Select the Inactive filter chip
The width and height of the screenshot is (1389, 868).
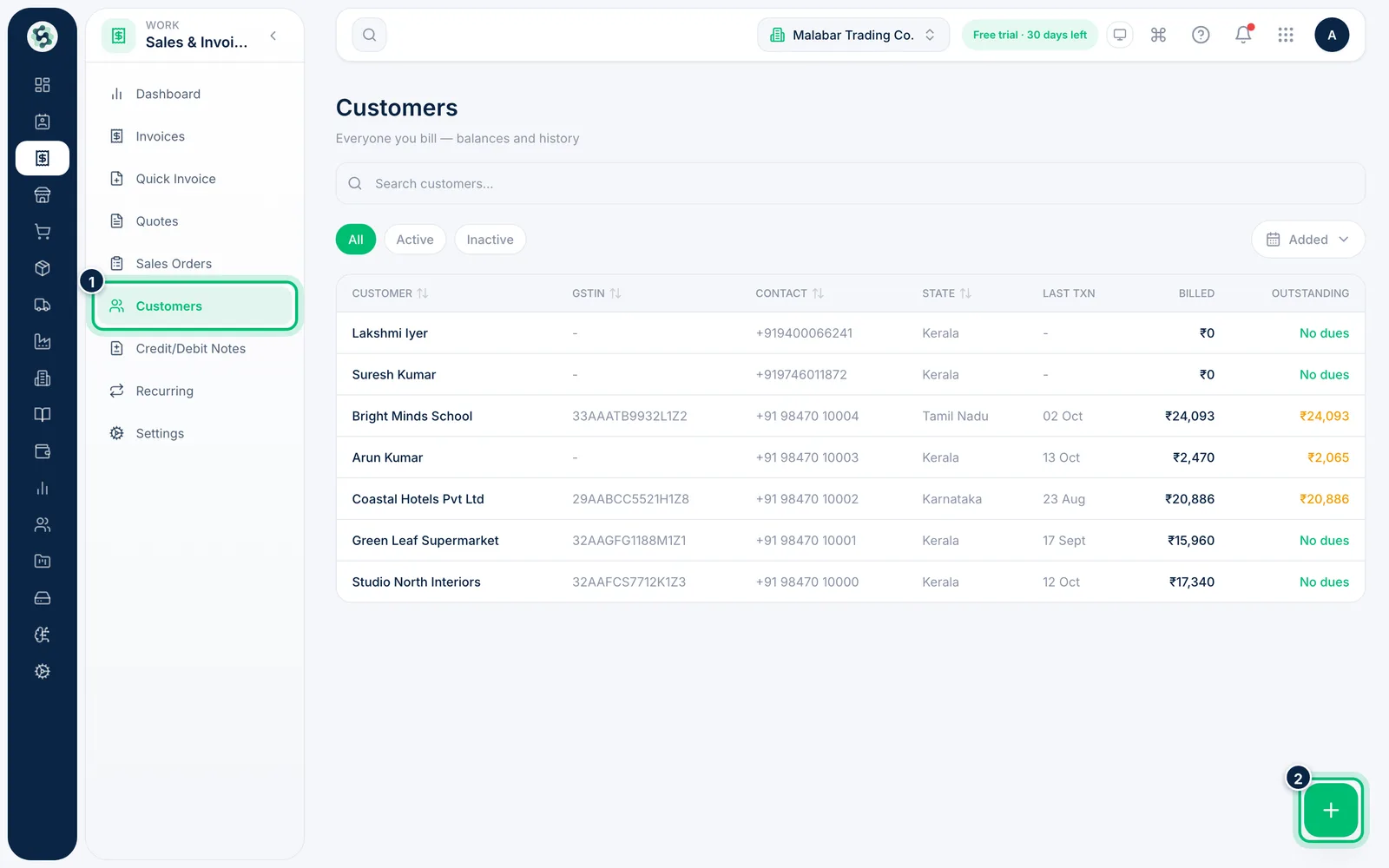point(490,240)
